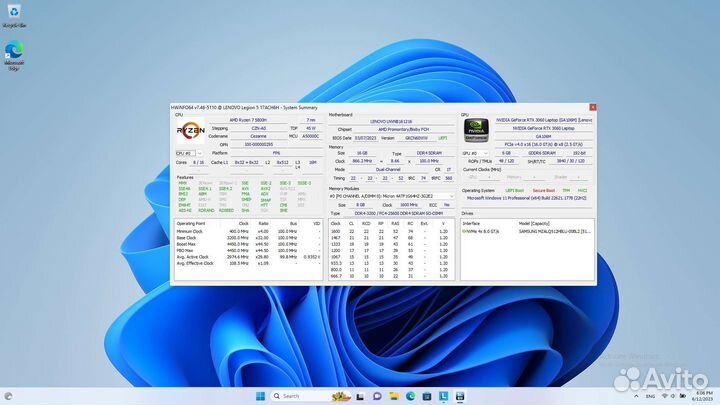The height and width of the screenshot is (405, 720).
Task: Open Microsoft Store from the taskbar
Action: coord(427,396)
